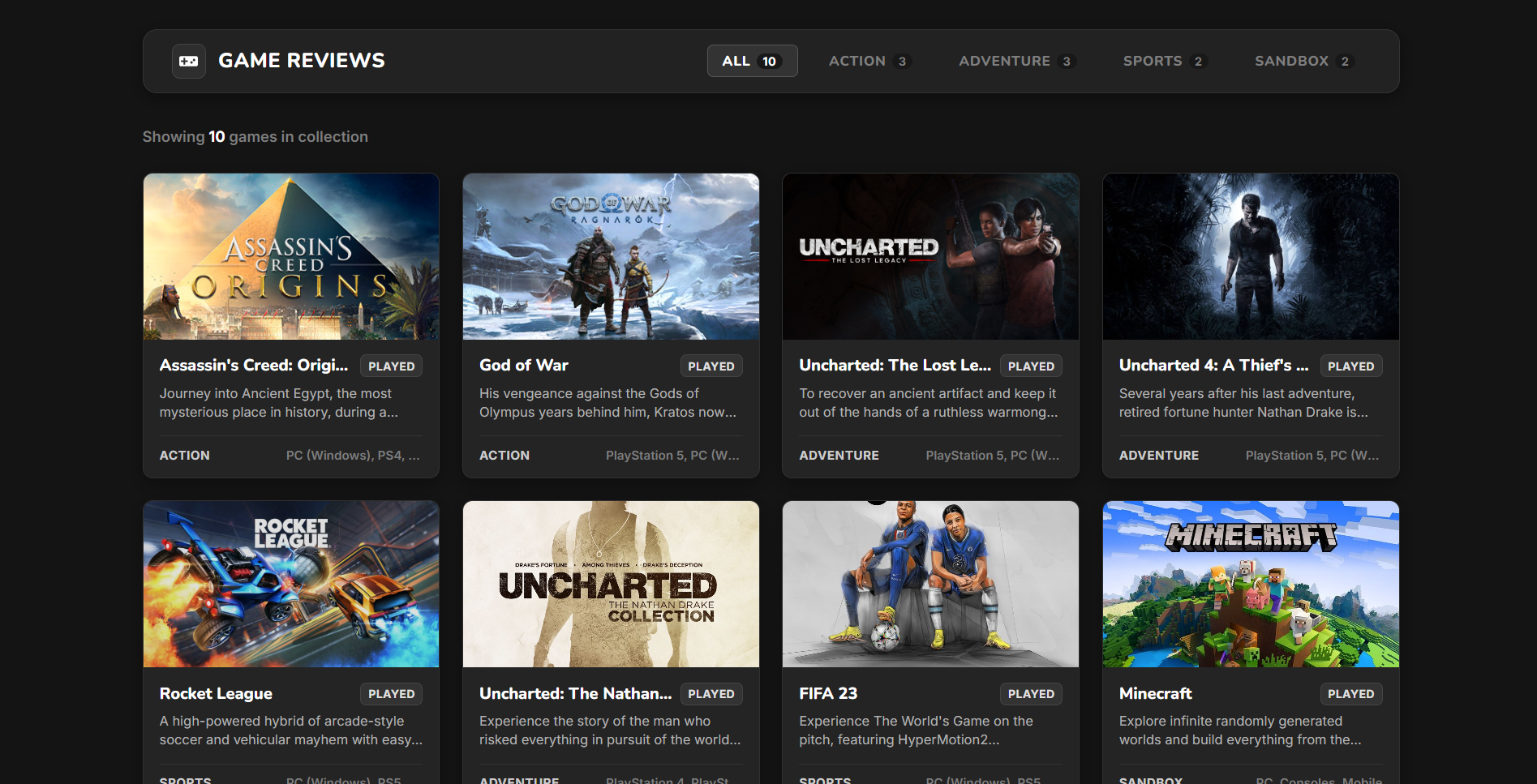View the FIFA 23 cover image

click(x=930, y=585)
